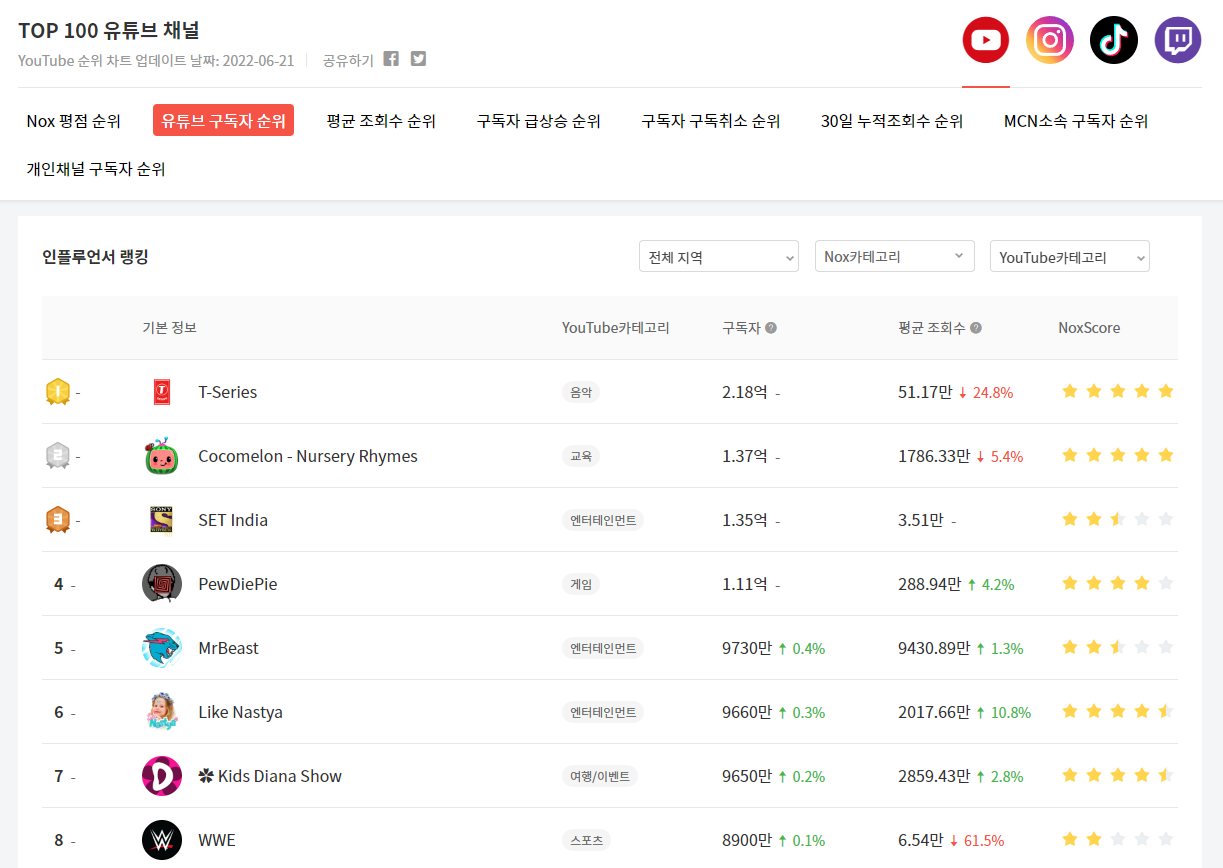Click the NoxScore stars for WWE
This screenshot has height=868, width=1223.
pyautogui.click(x=1117, y=839)
